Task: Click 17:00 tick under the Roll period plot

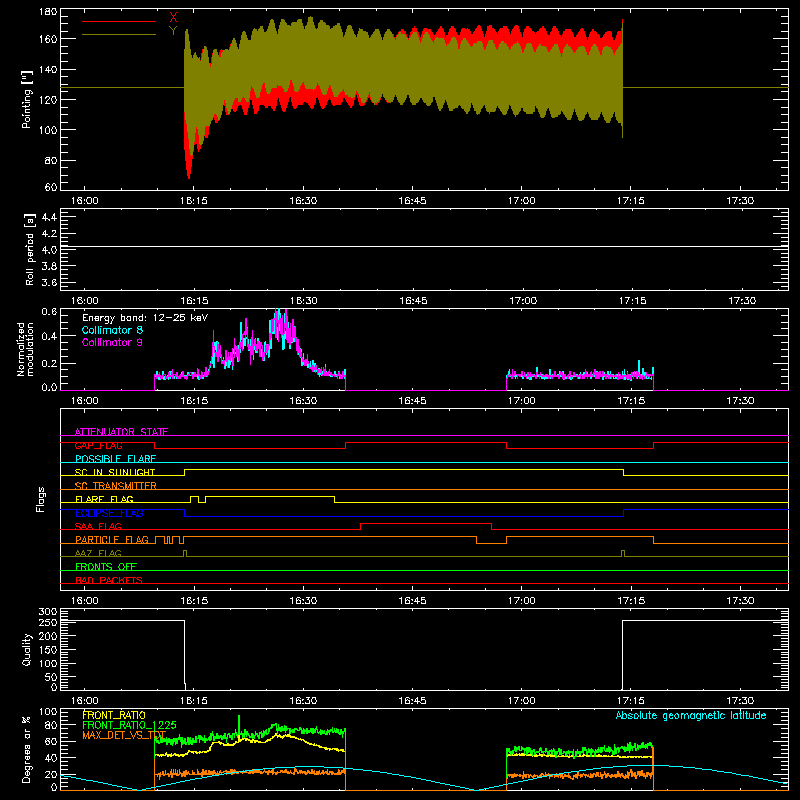Action: (x=522, y=301)
